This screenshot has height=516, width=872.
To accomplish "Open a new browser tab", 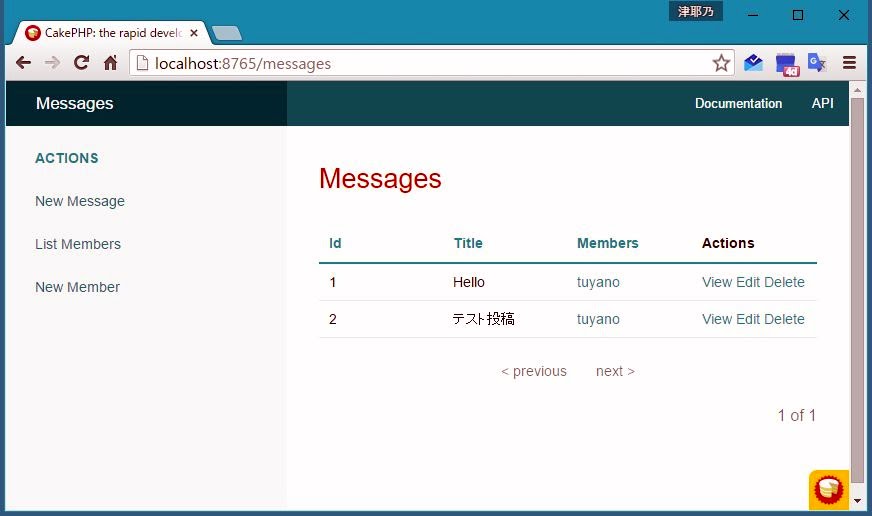I will pyautogui.click(x=227, y=33).
